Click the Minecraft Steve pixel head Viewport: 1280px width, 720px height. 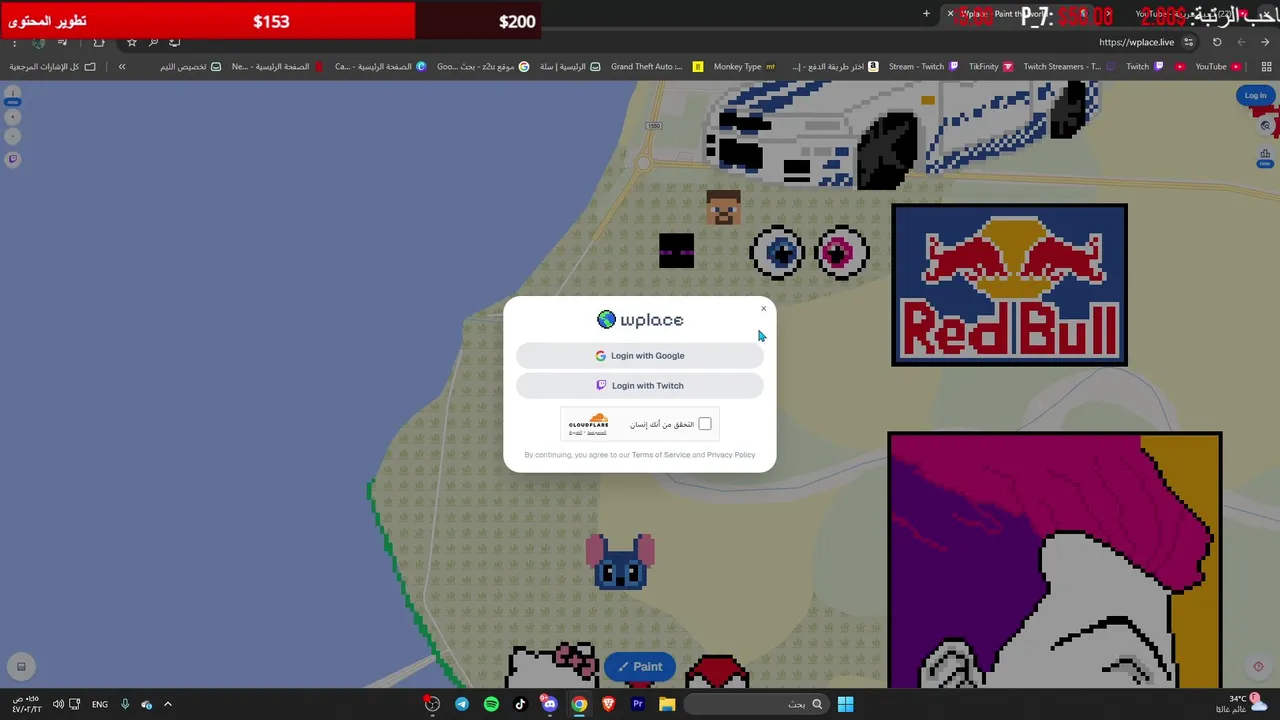tap(723, 208)
